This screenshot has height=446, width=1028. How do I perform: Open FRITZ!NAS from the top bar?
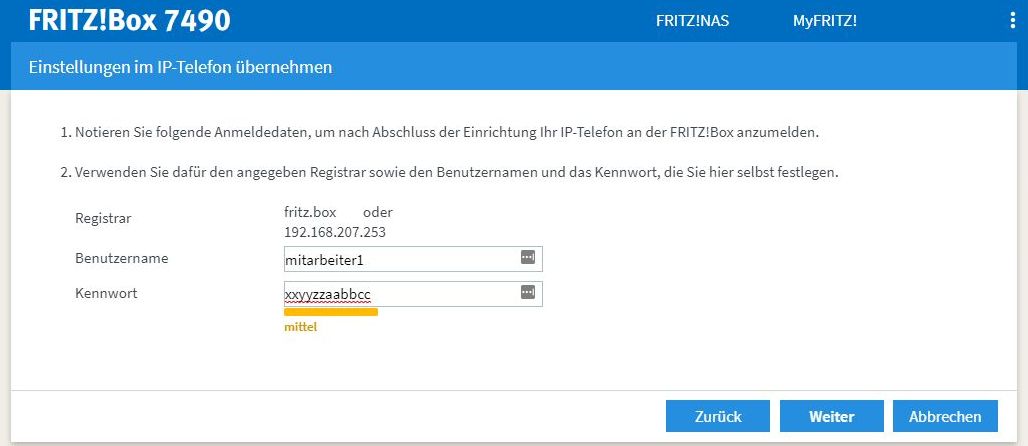tap(692, 21)
